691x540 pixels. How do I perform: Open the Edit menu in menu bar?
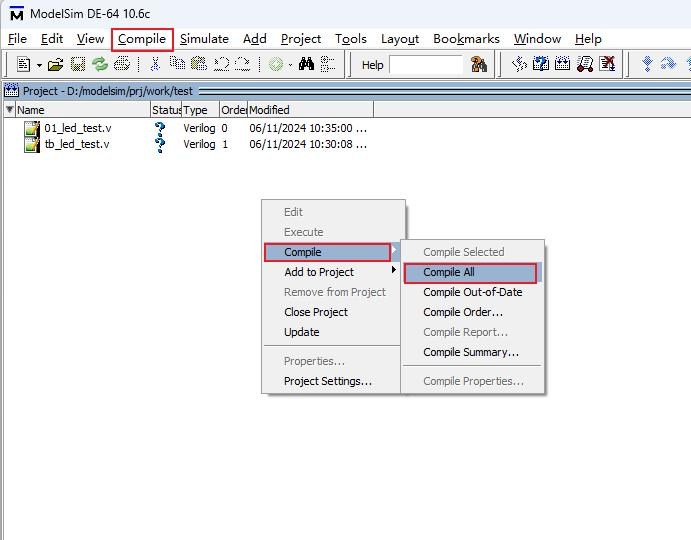[52, 39]
